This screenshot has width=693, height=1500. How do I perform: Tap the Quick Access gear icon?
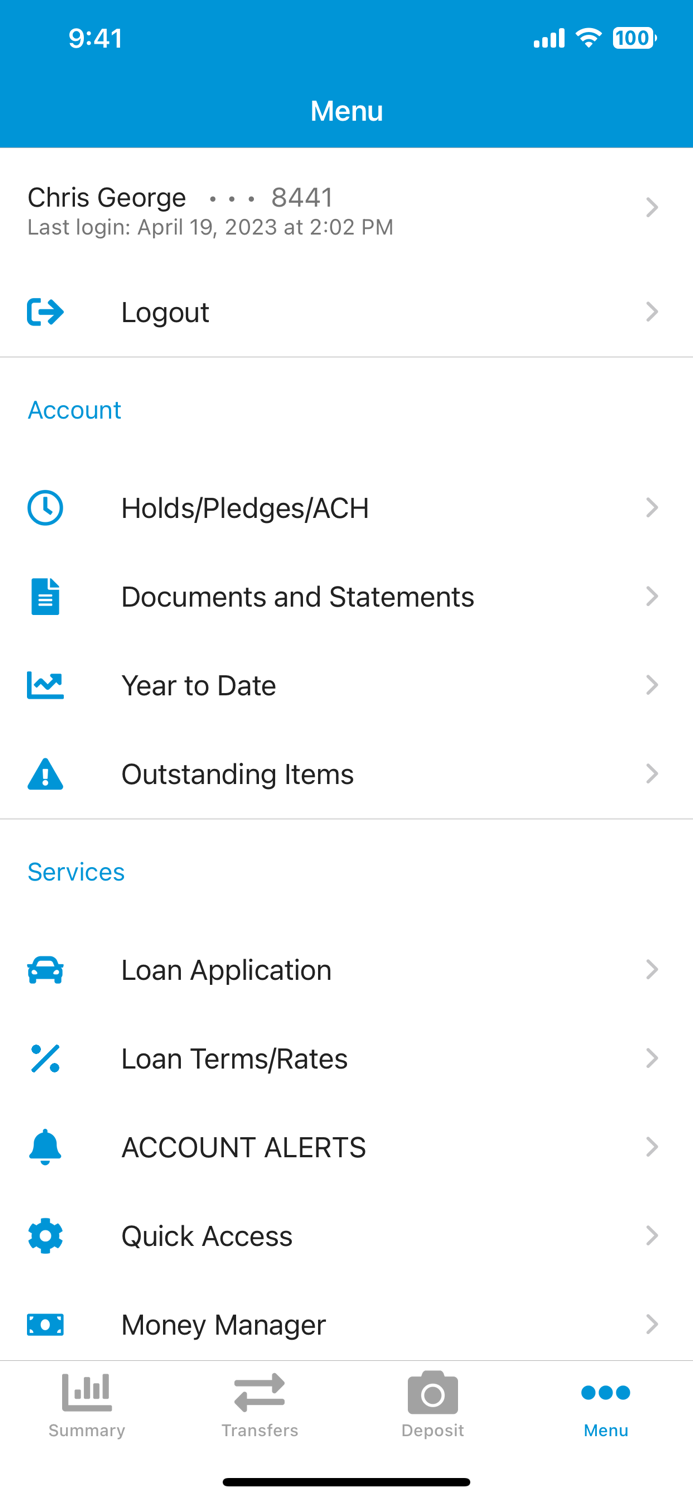point(45,1236)
